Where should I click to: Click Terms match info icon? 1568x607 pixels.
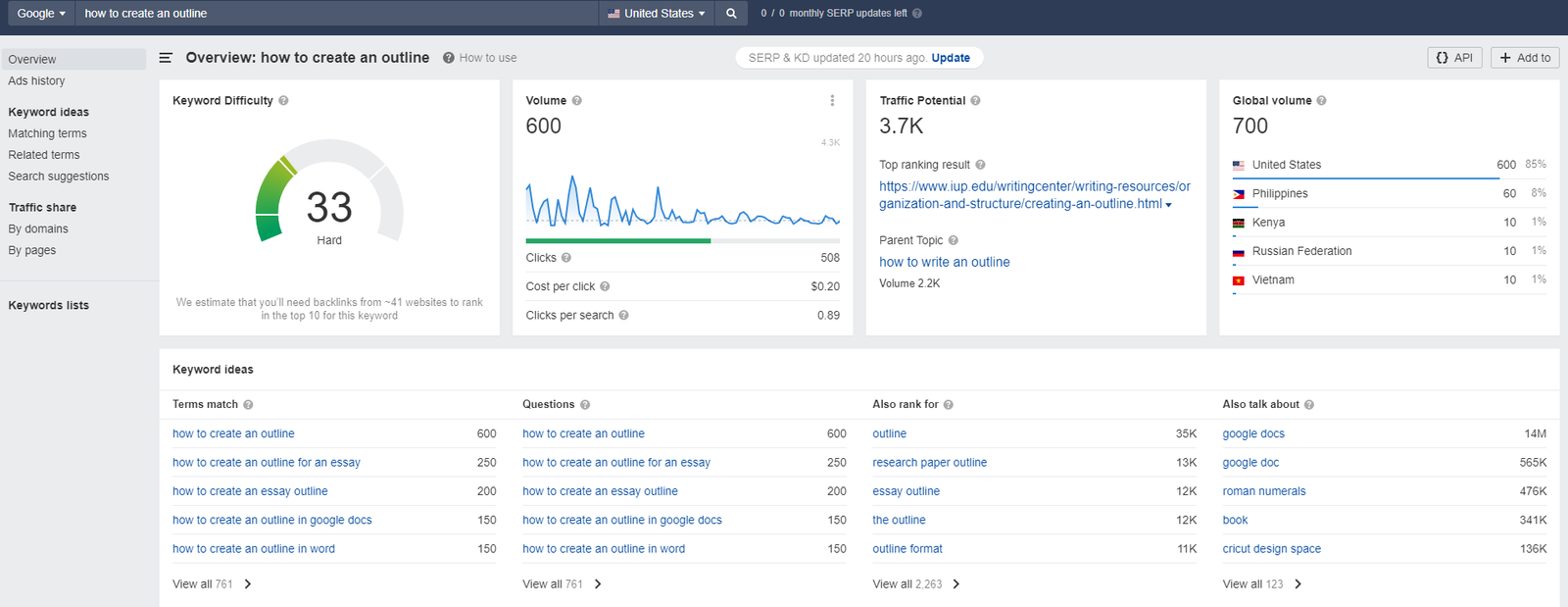[248, 404]
